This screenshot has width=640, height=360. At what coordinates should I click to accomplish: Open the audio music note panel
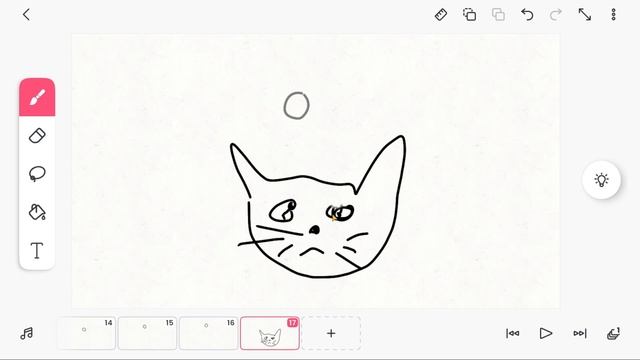(27, 333)
